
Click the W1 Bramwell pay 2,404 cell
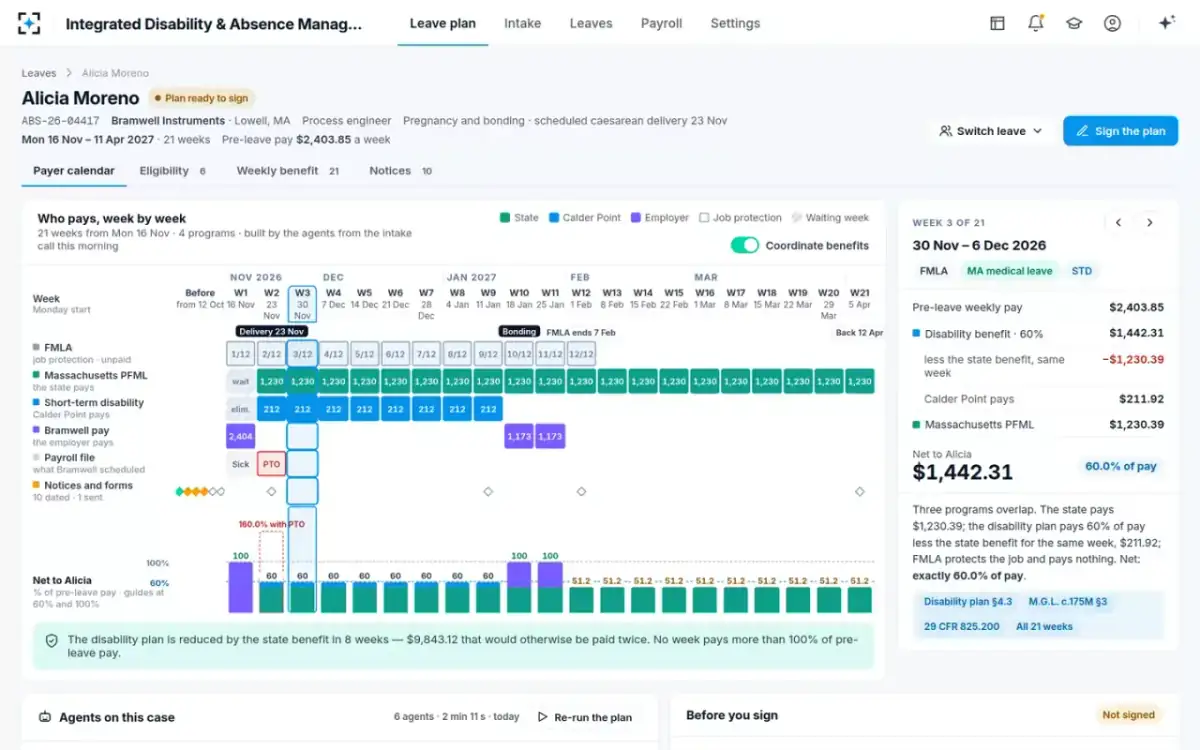240,437
